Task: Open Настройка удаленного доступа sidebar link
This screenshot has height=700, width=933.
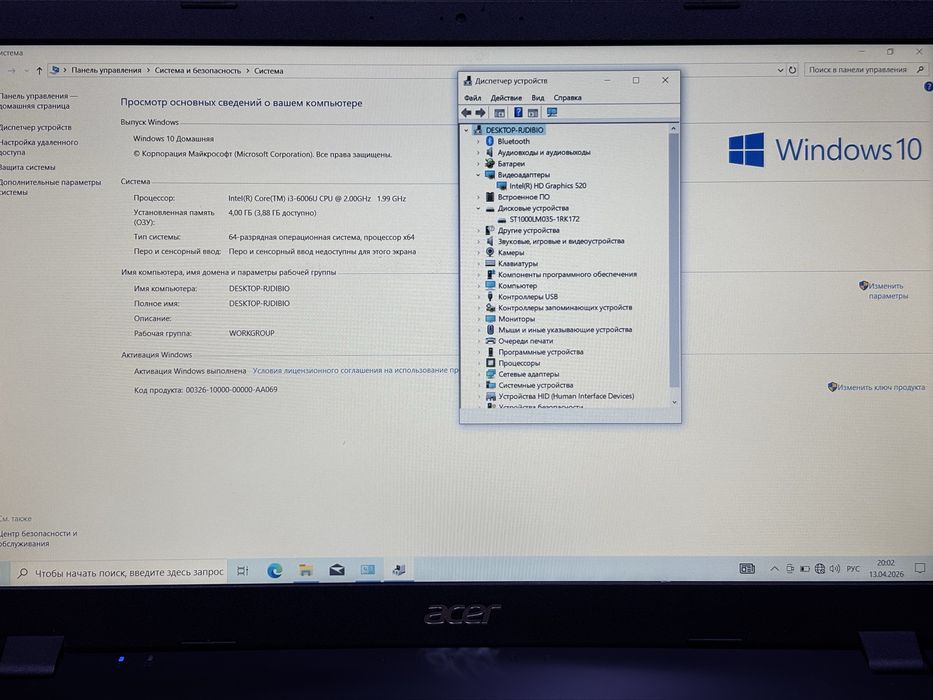Action: (x=39, y=147)
